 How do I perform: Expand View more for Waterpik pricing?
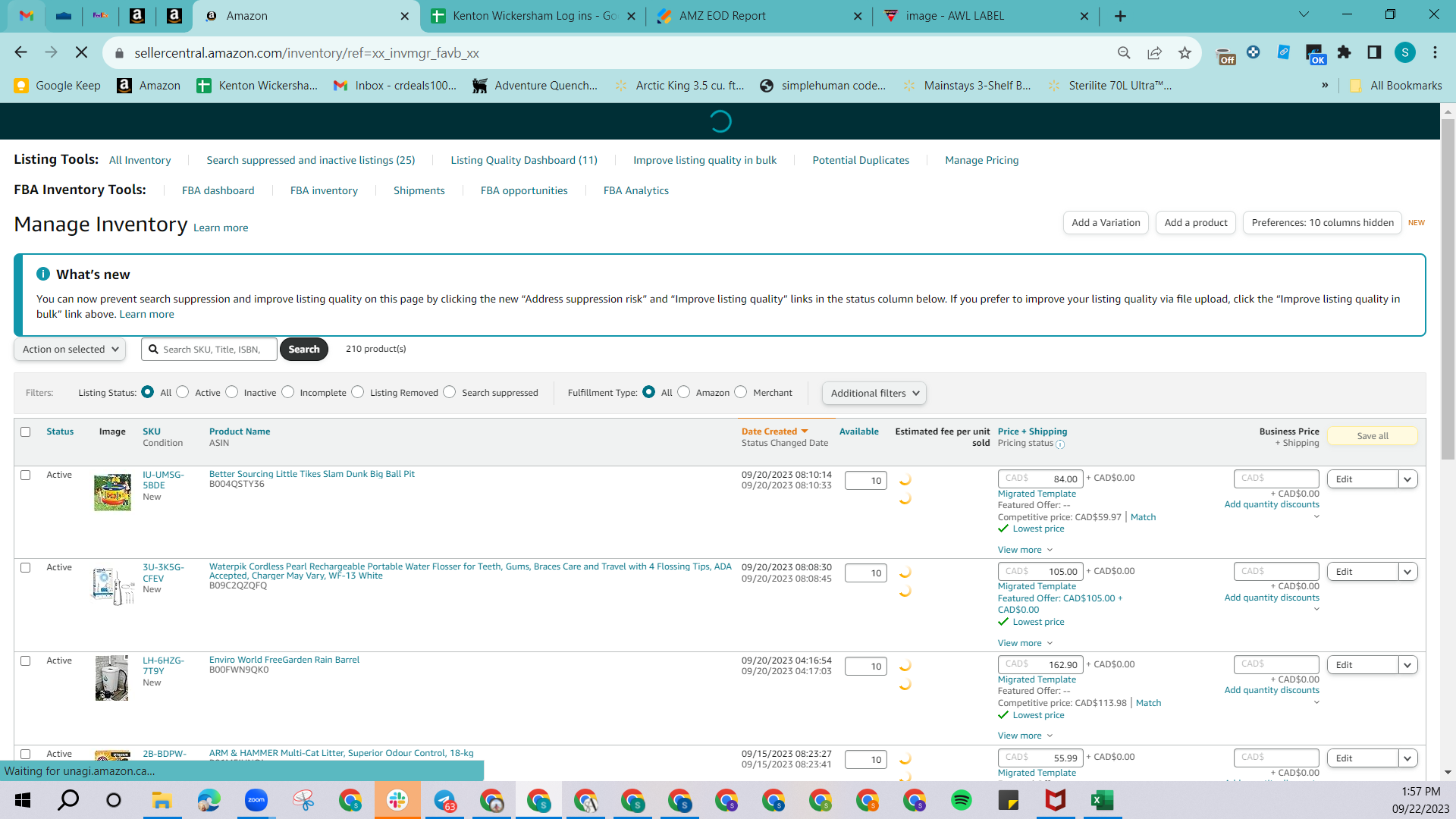coord(1025,643)
